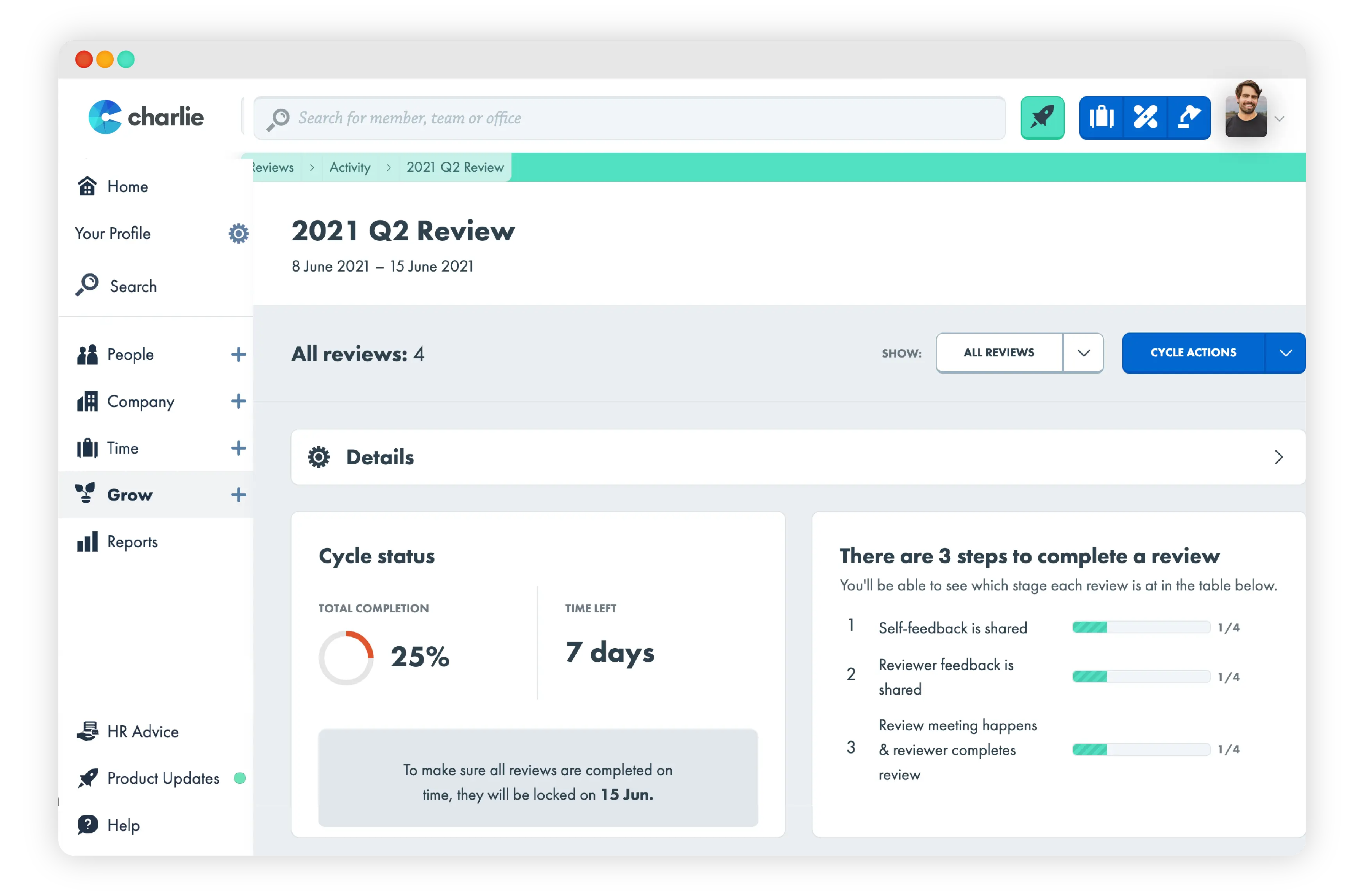Click the crossed plasters sick-leave icon
This screenshot has width=1368, height=896.
point(1145,118)
